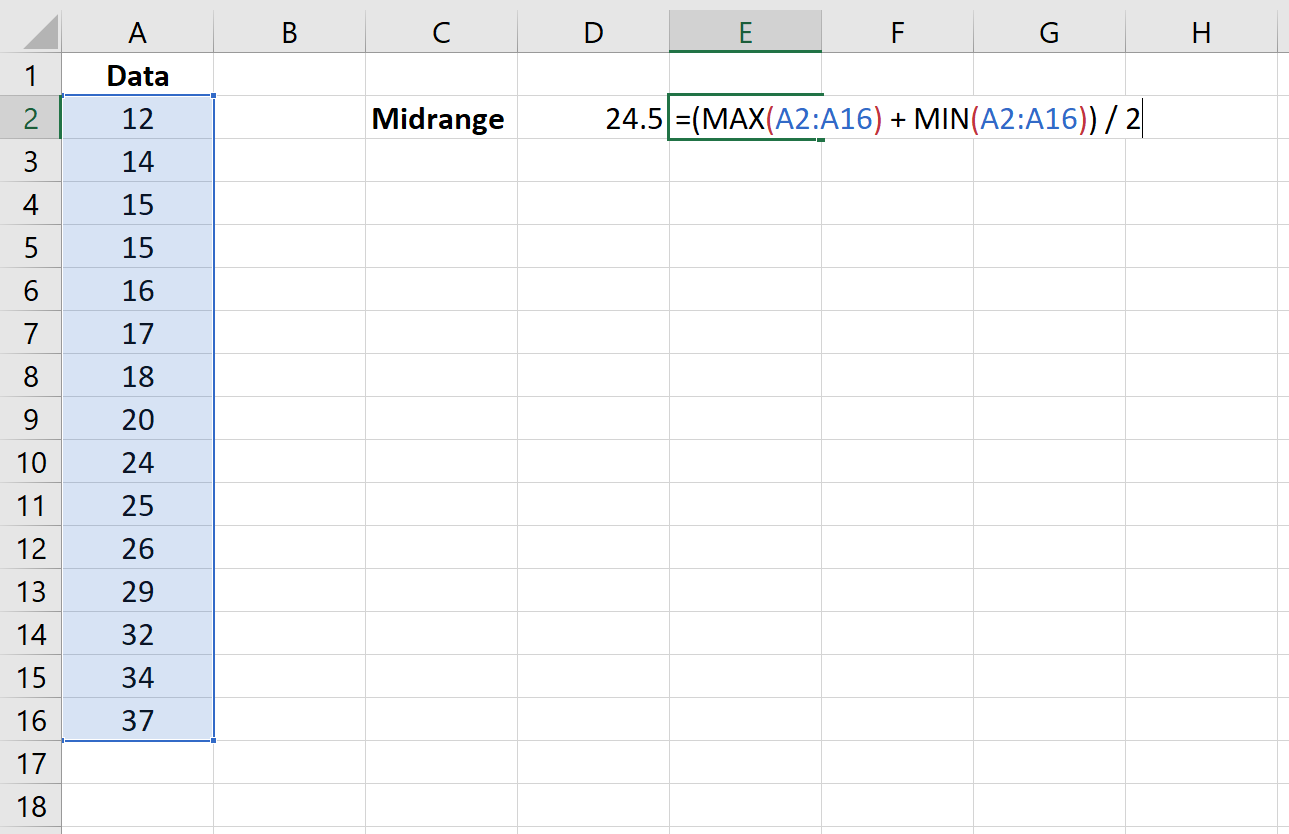Select row 18 header
The image size is (1289, 834).
pyautogui.click(x=31, y=806)
